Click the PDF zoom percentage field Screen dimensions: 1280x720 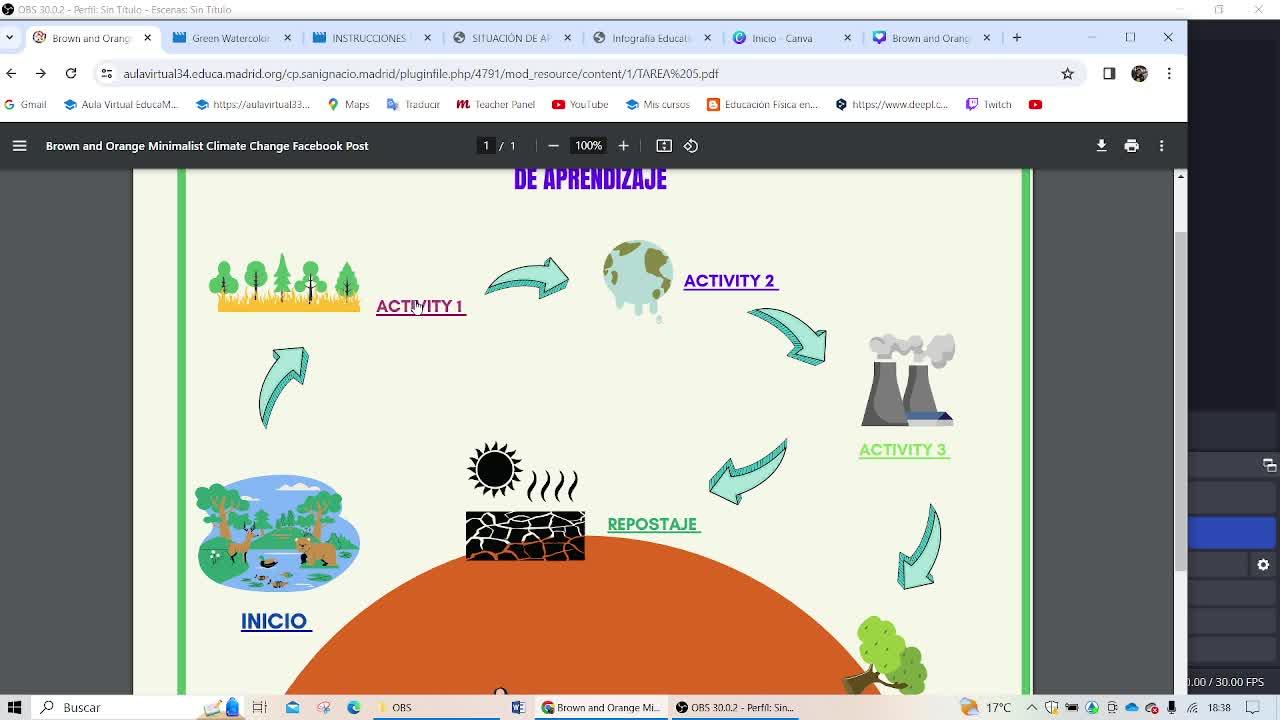pyautogui.click(x=588, y=146)
